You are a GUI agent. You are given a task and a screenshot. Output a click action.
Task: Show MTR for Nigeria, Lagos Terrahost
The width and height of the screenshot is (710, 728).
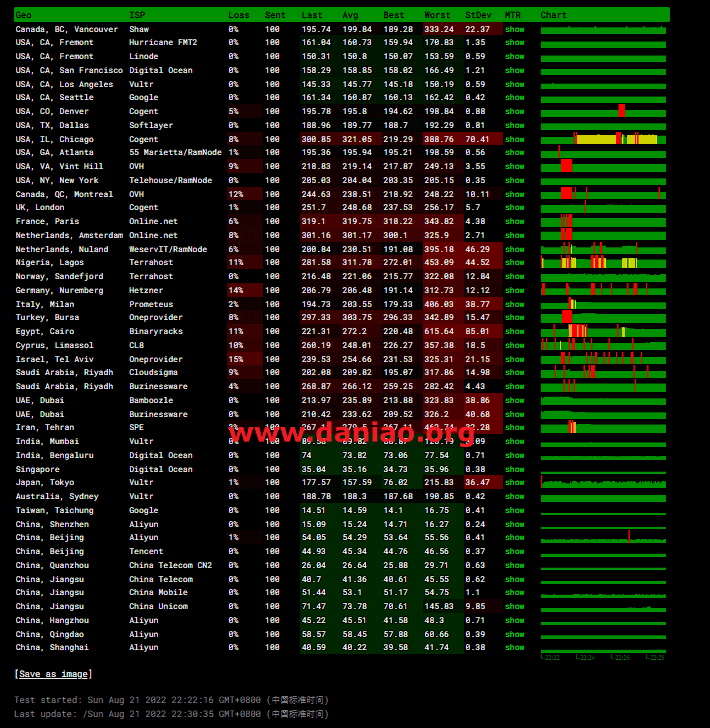(x=515, y=262)
